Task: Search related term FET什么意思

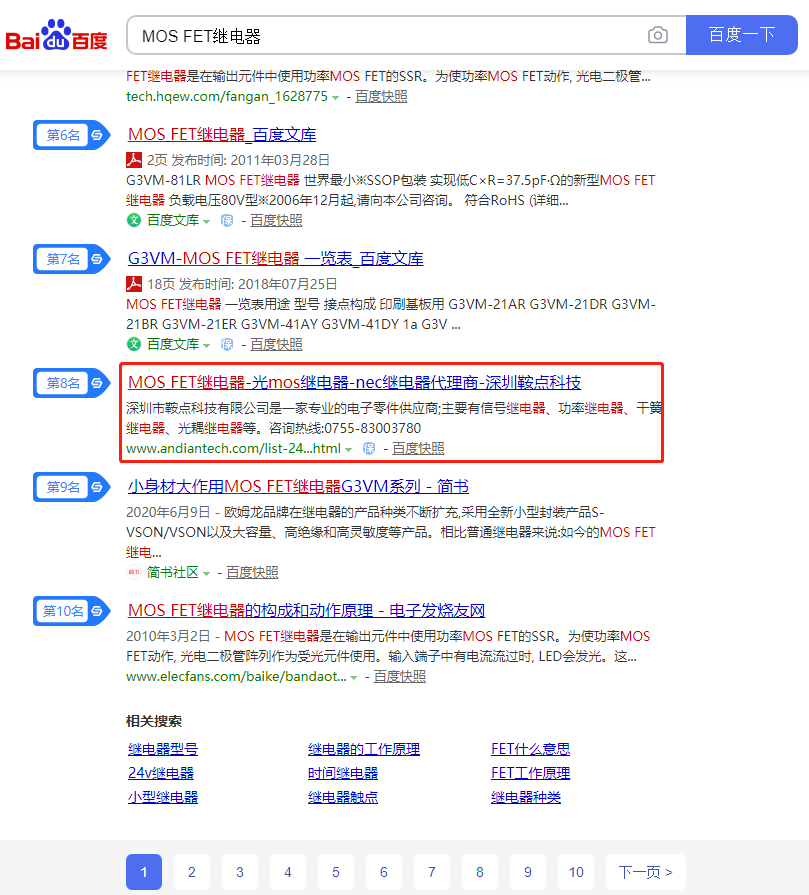Action: (x=531, y=749)
